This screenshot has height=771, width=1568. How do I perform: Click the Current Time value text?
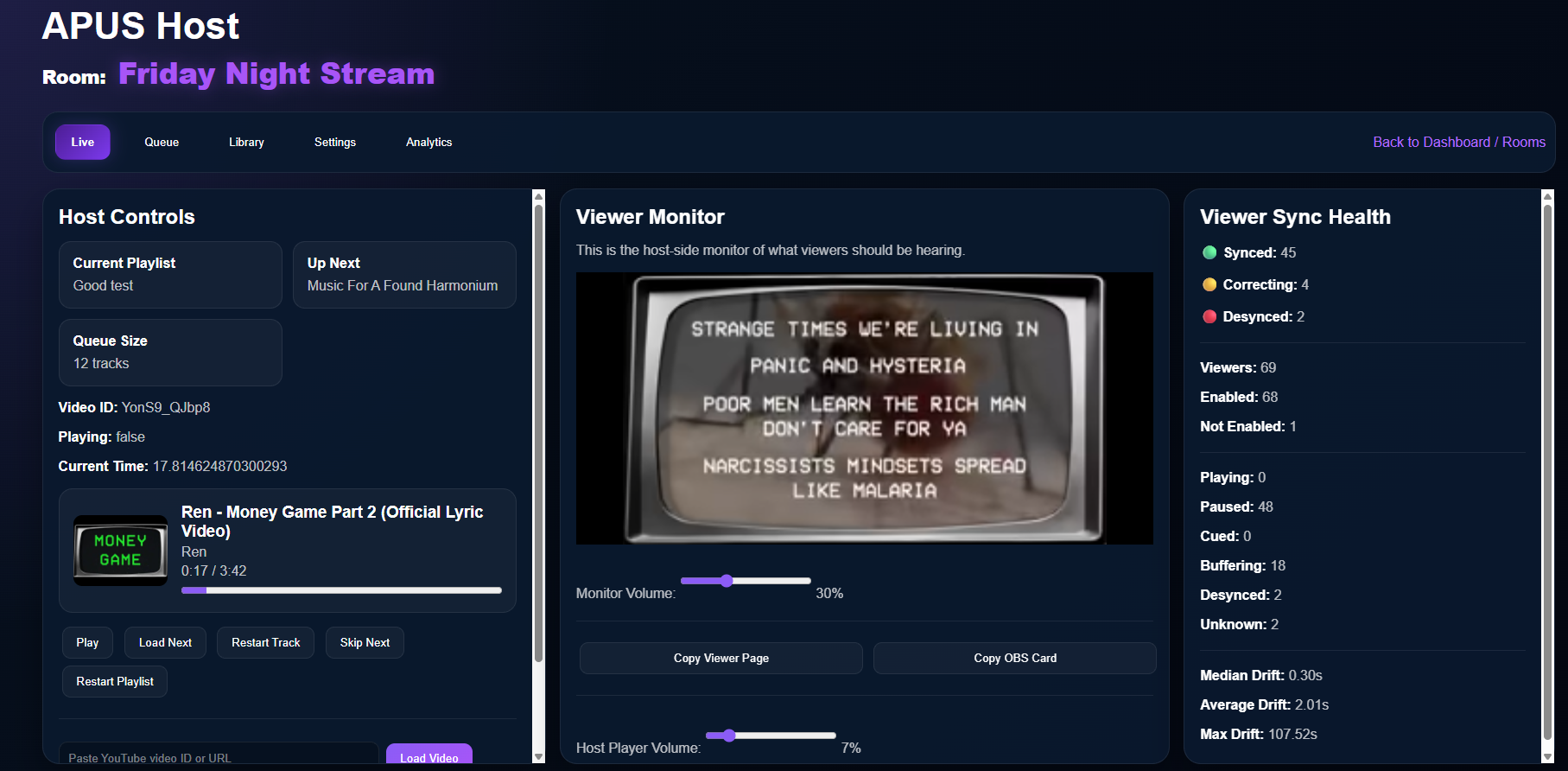point(219,466)
